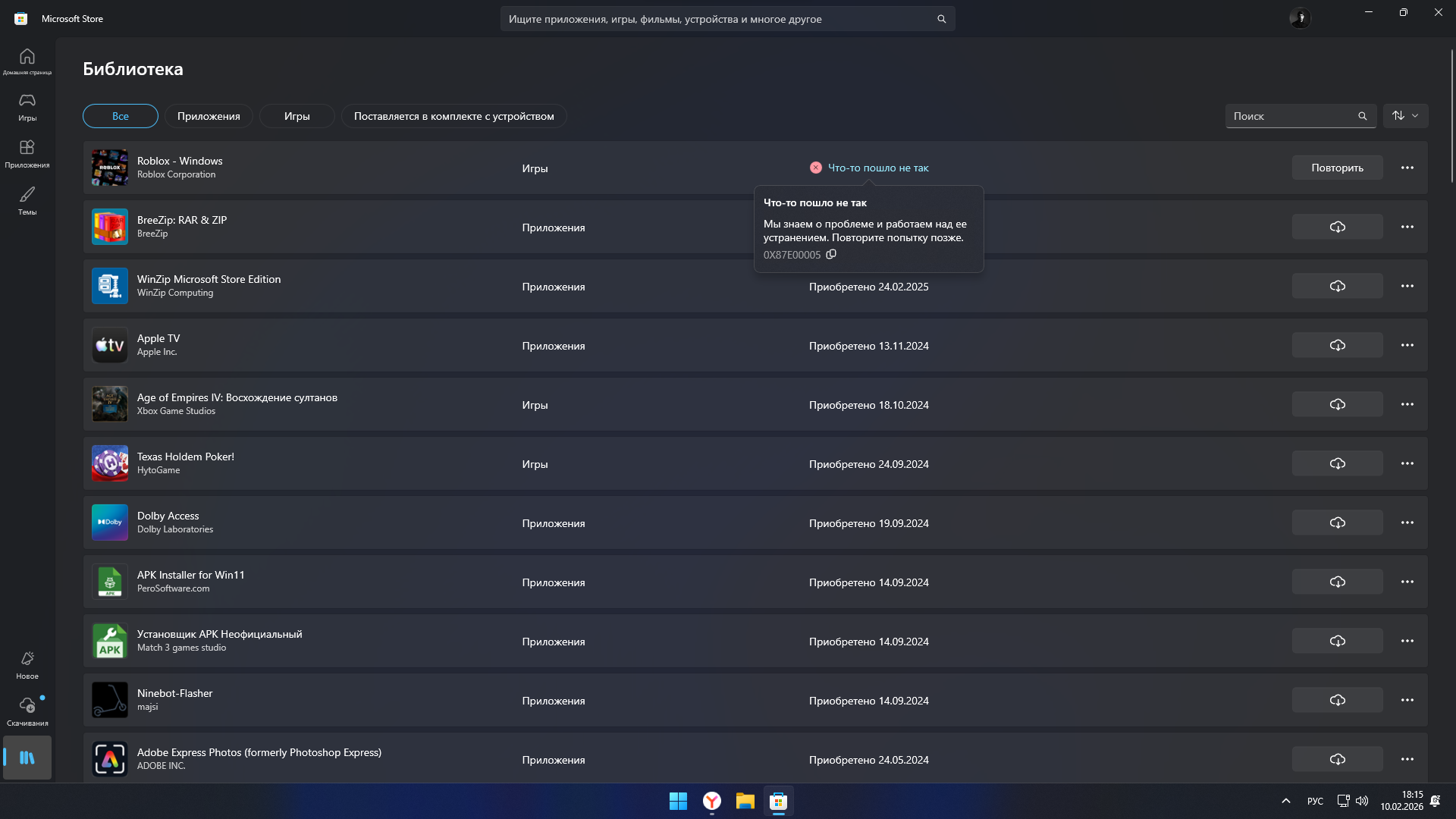Open the Games section in sidebar
1456x819 pixels.
27,107
